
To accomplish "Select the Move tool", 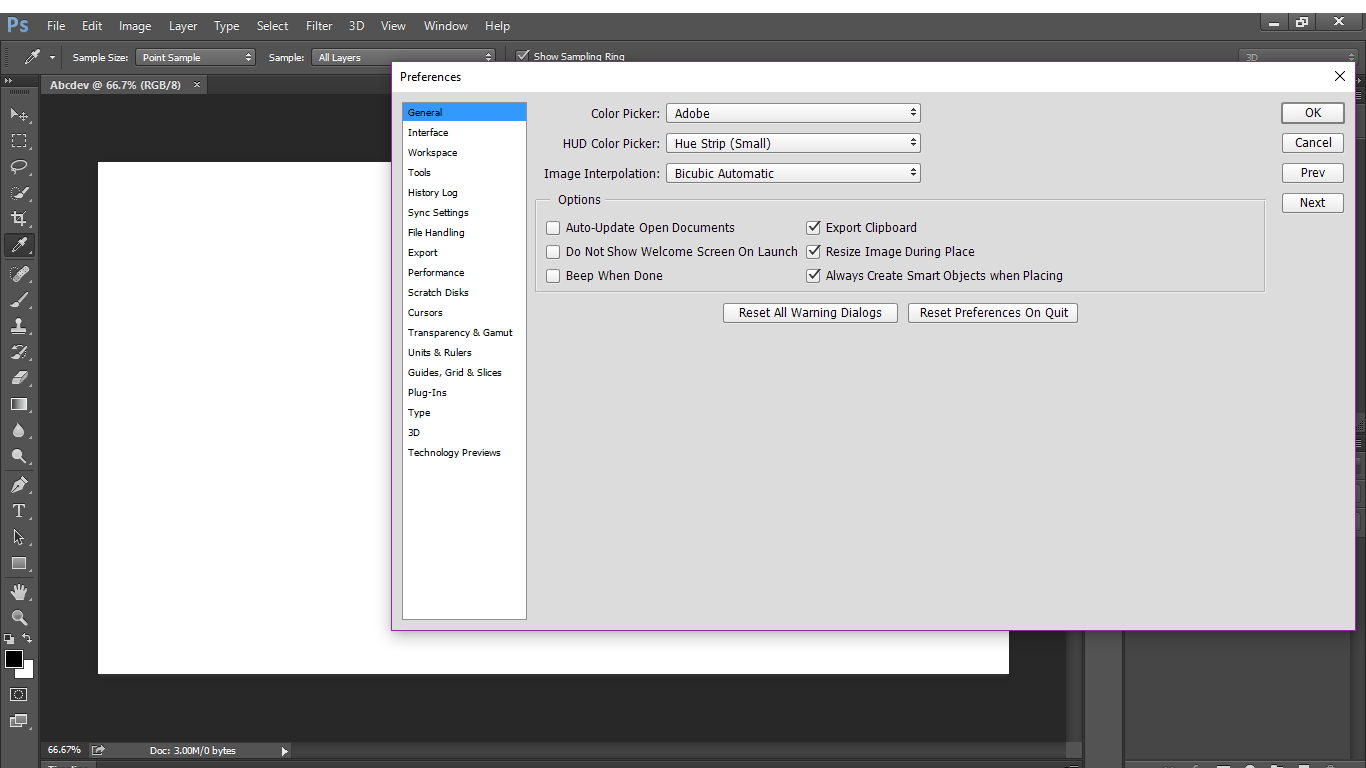I will pos(19,114).
